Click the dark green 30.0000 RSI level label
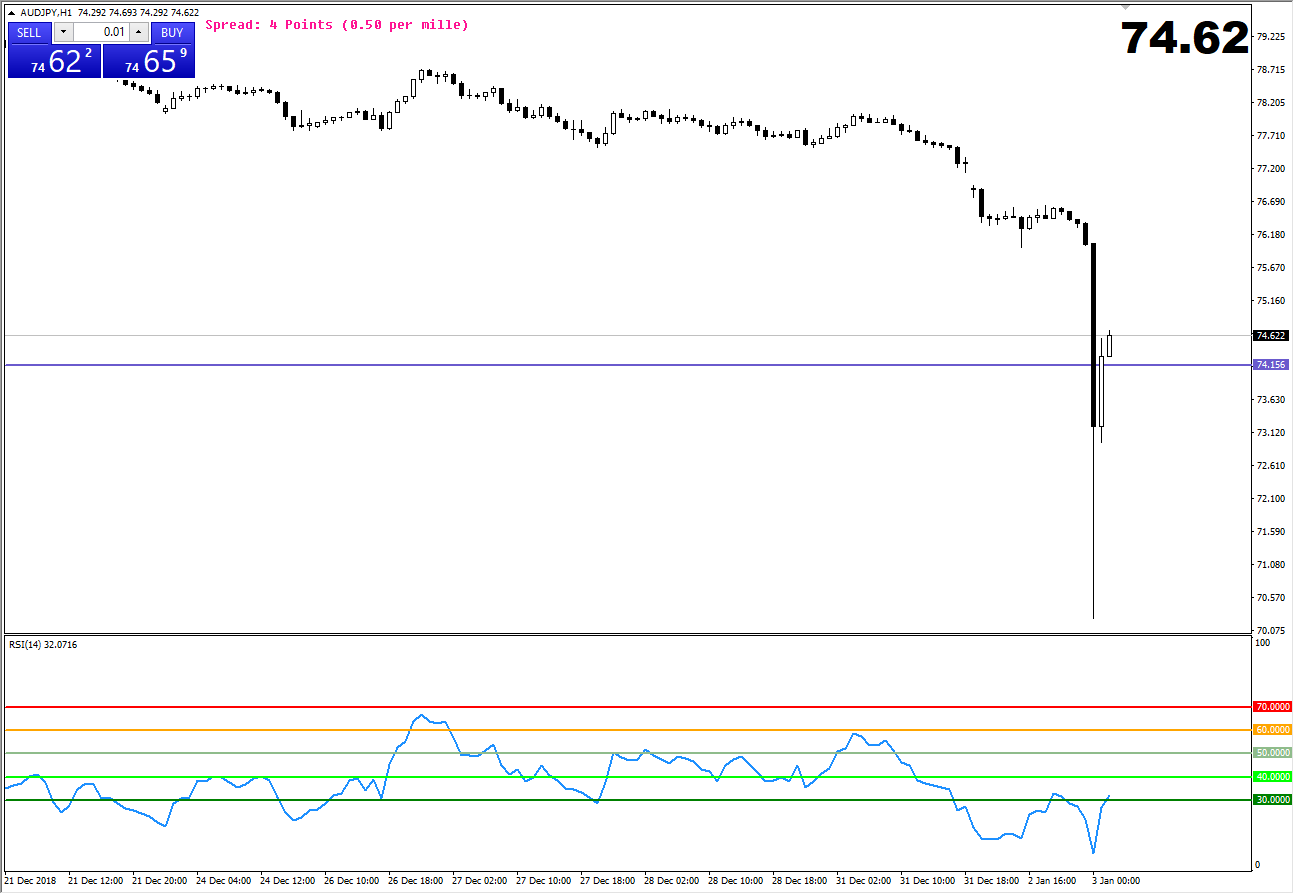 coord(1271,800)
